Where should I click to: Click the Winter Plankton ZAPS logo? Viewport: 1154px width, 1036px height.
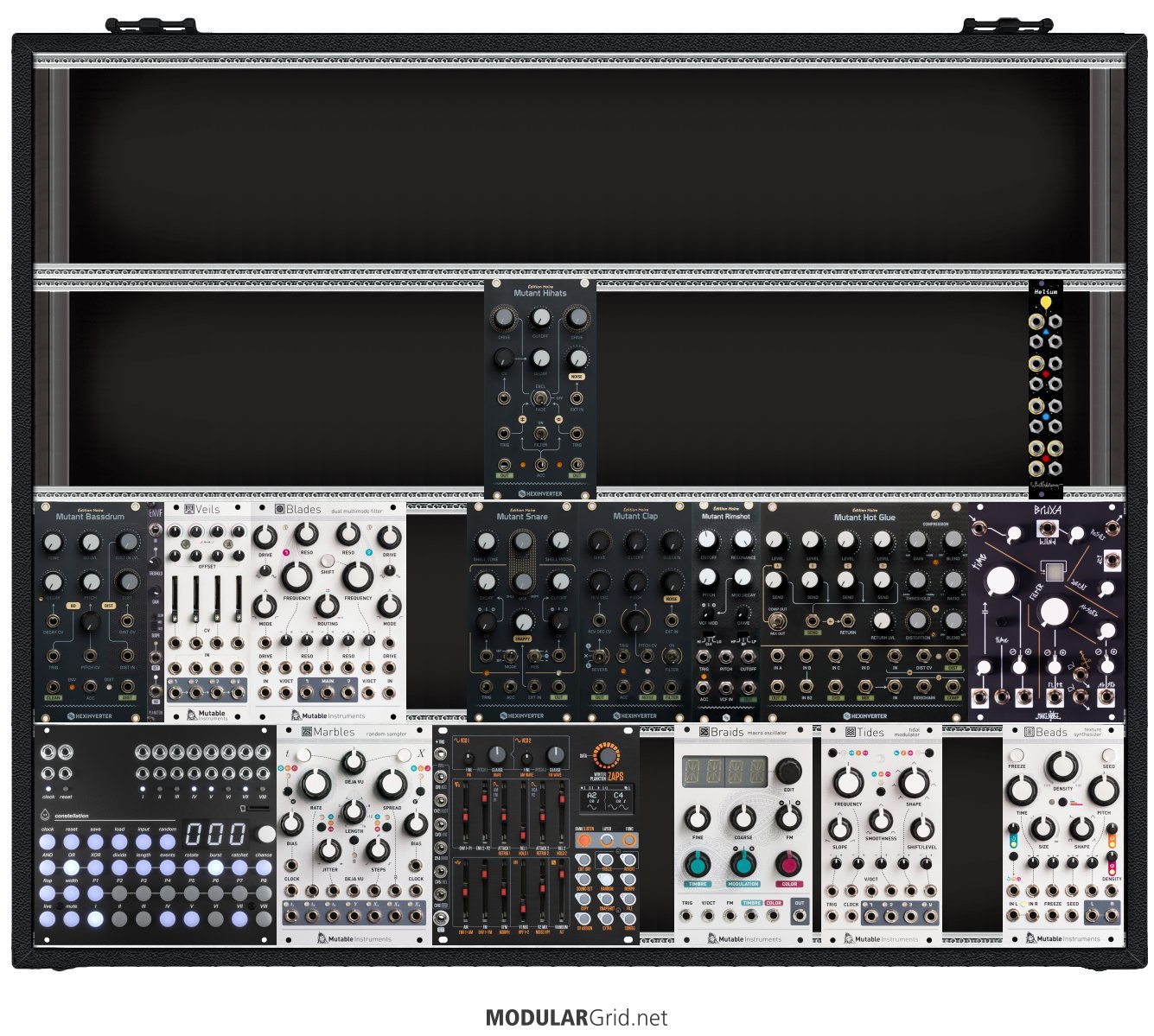tap(607, 776)
